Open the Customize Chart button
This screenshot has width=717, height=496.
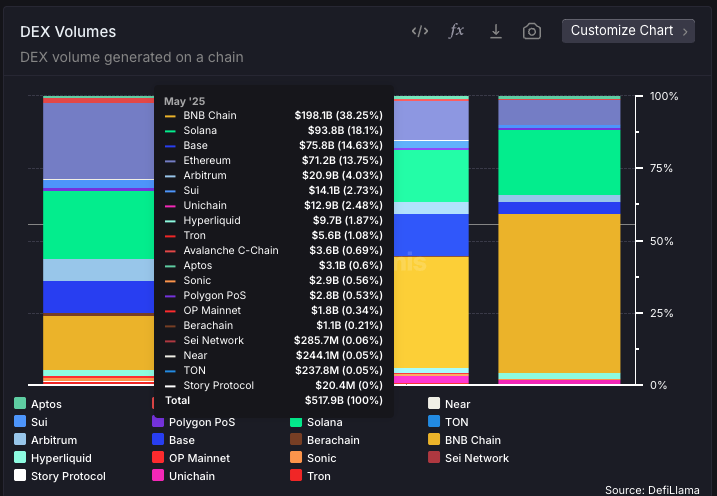(x=628, y=31)
